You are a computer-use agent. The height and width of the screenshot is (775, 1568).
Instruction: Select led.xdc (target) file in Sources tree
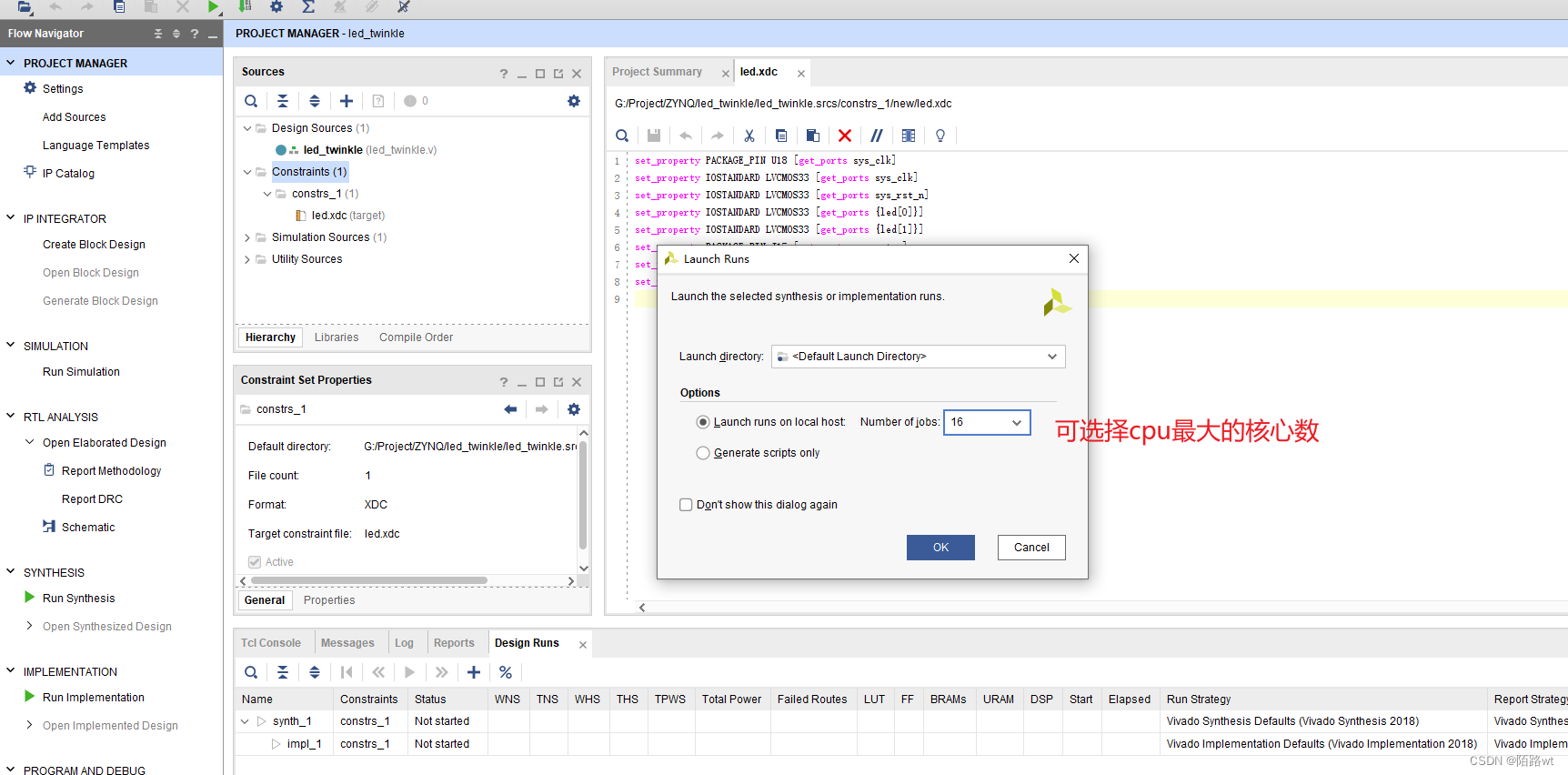click(x=347, y=216)
